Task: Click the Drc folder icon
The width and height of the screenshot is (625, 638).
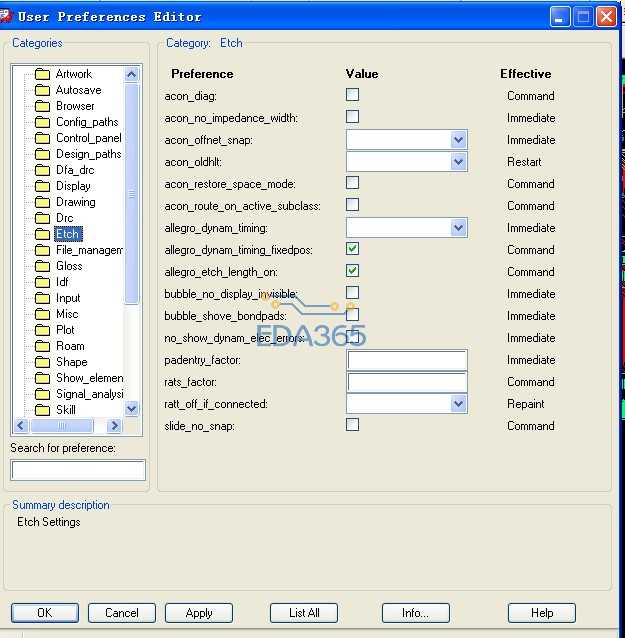Action: pyautogui.click(x=42, y=218)
